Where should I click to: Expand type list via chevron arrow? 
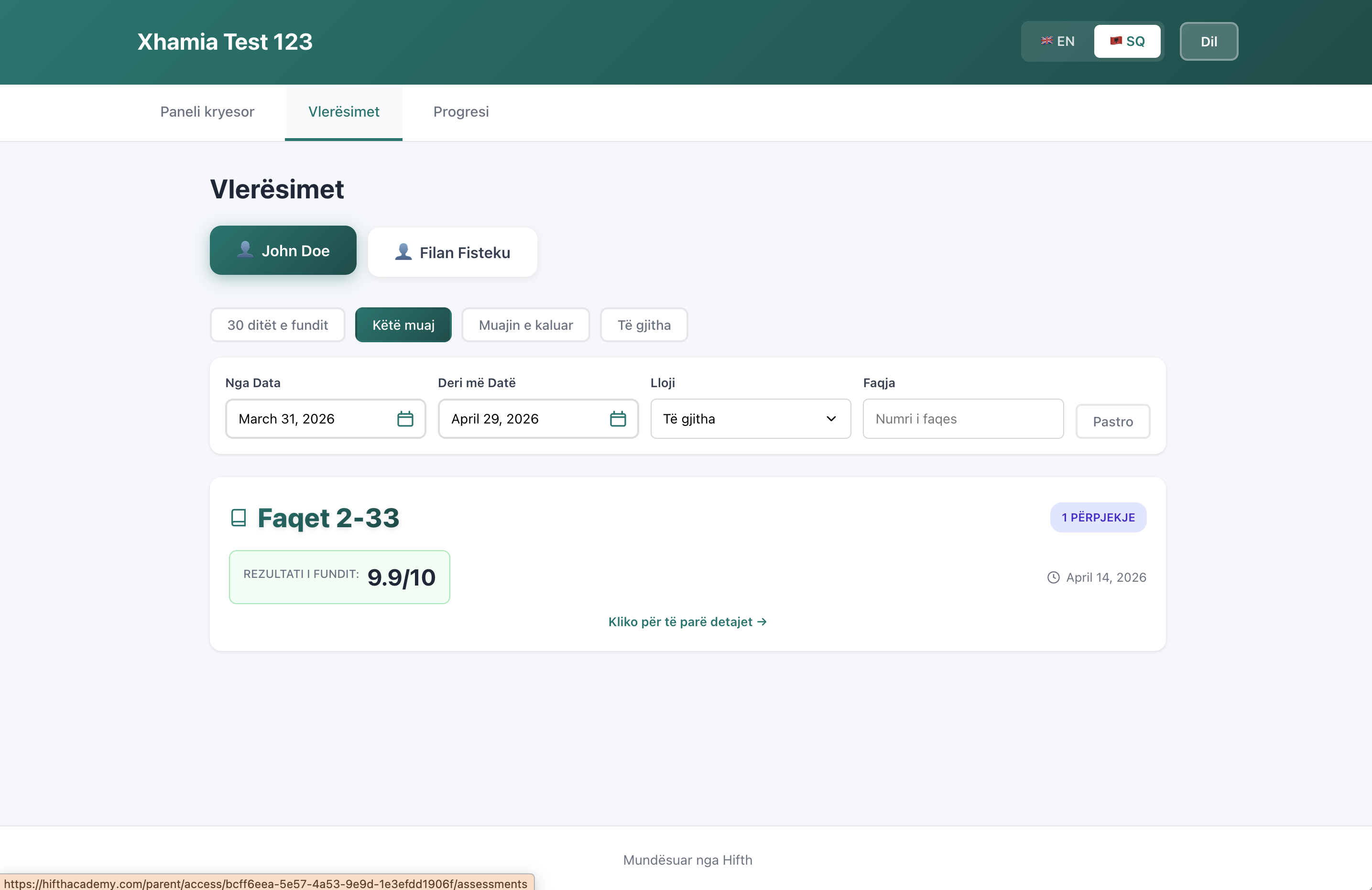(x=831, y=419)
